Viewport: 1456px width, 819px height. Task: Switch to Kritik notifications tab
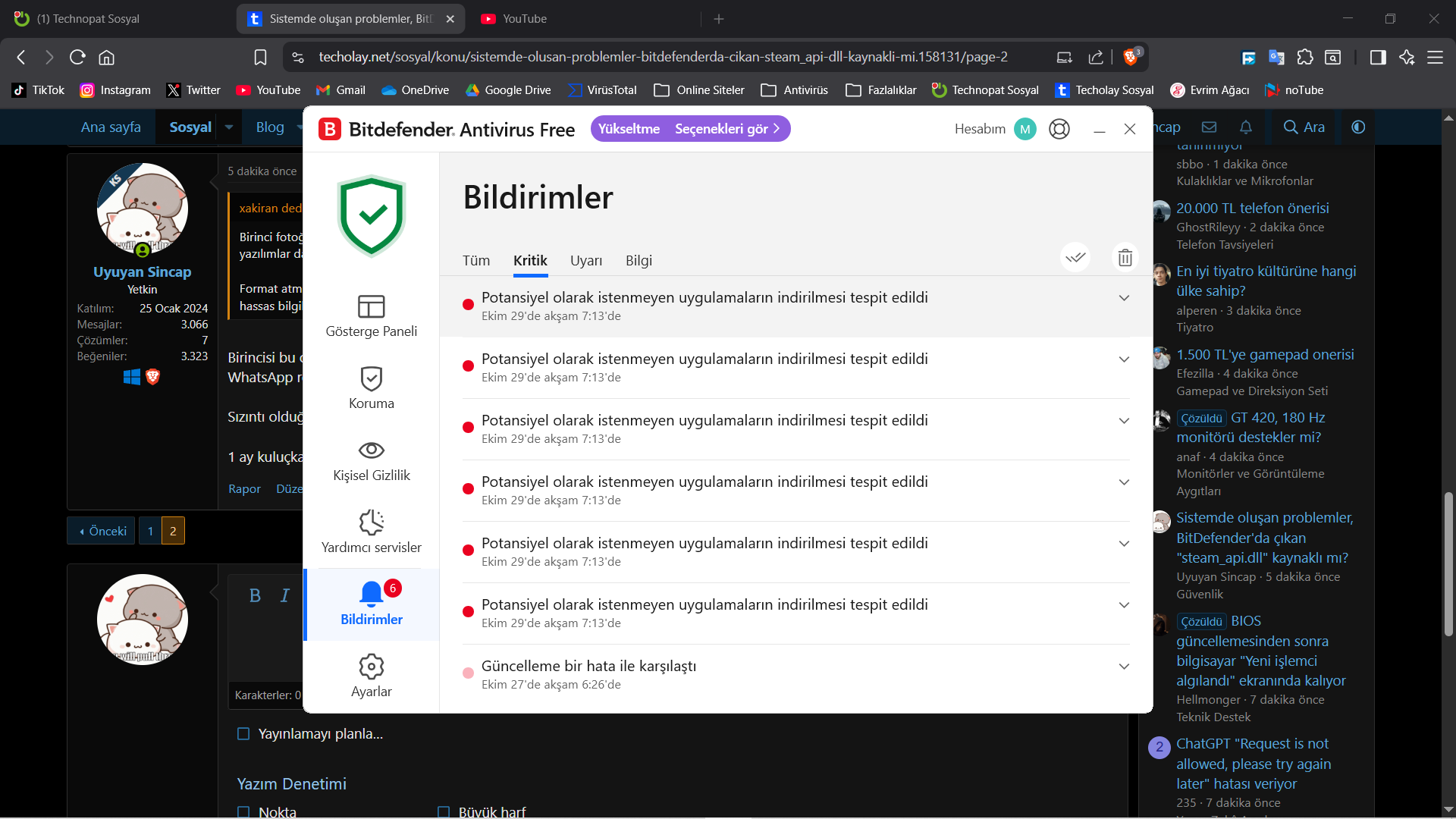pos(530,260)
